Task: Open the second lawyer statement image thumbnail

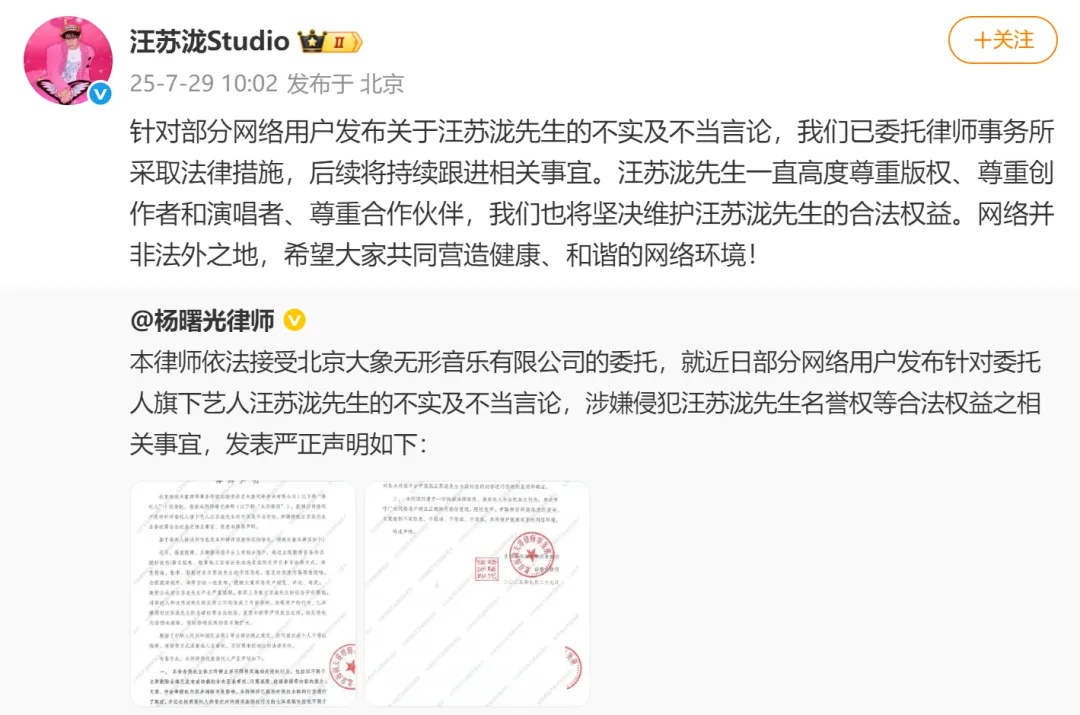Action: (477, 593)
